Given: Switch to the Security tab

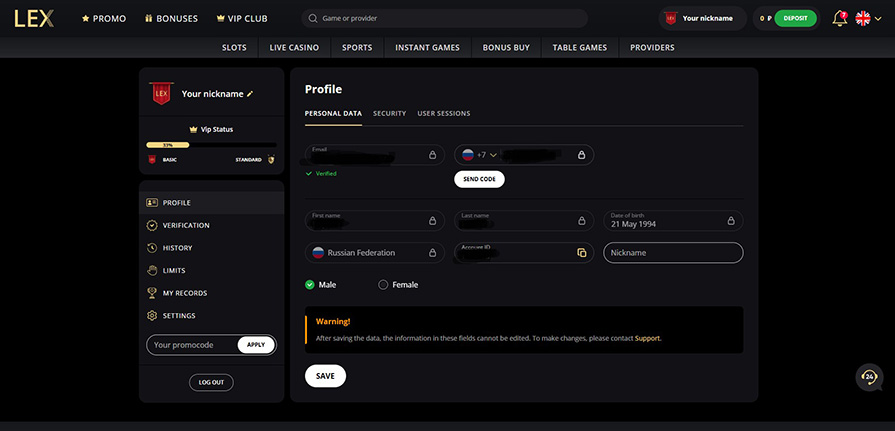Looking at the screenshot, I should coord(390,114).
